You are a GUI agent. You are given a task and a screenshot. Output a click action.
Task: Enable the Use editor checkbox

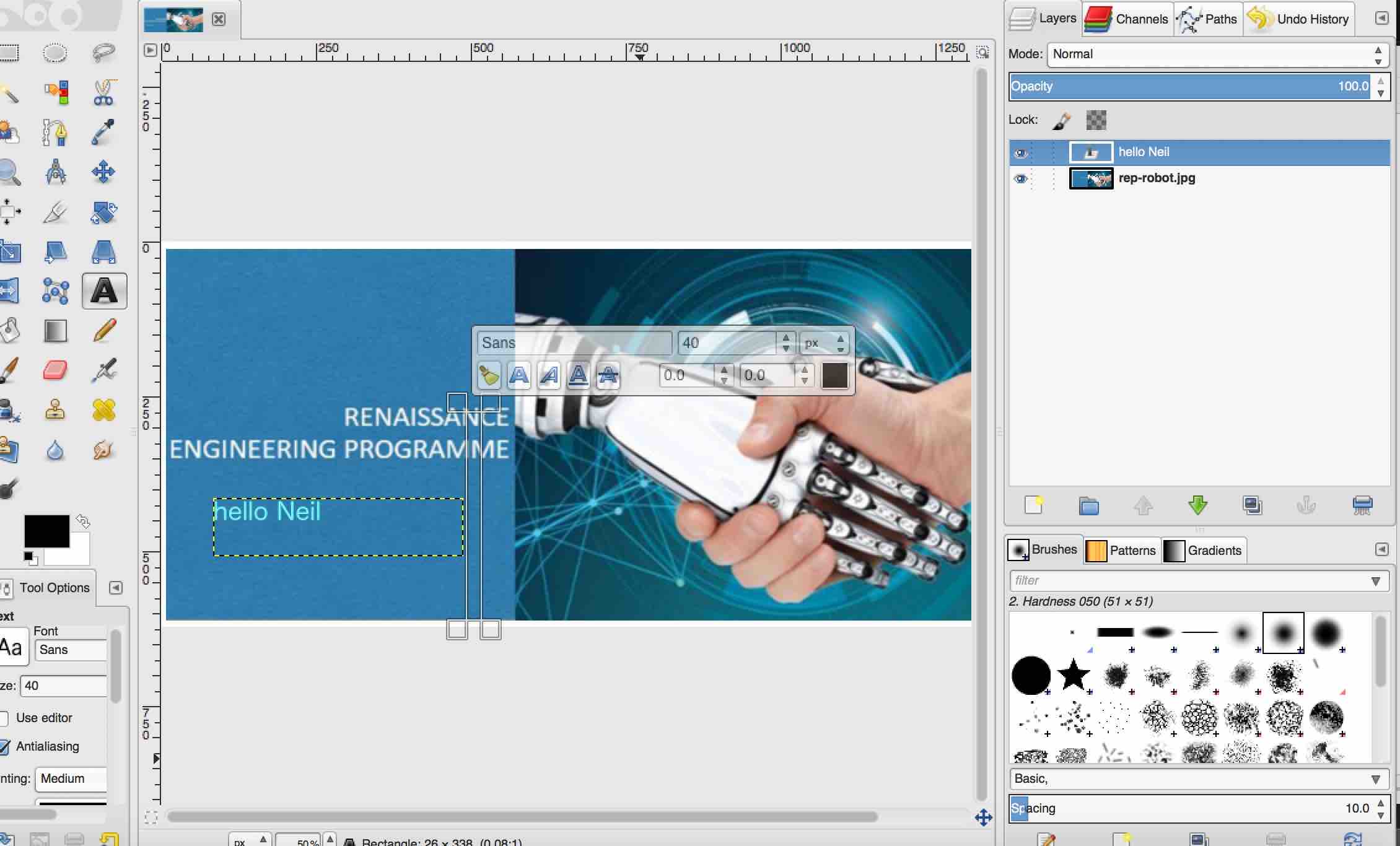4,718
